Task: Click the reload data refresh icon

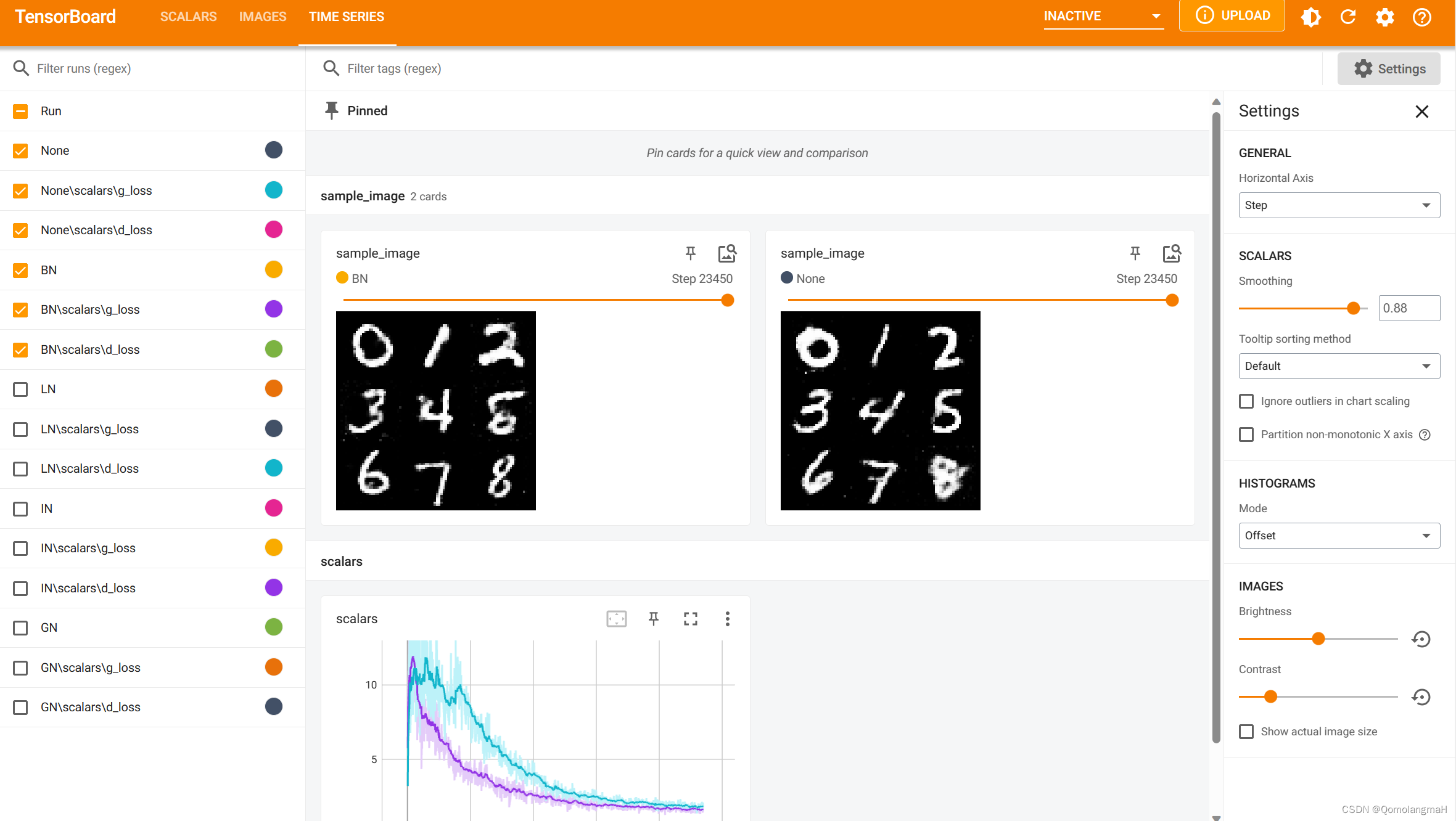Action: (1348, 17)
